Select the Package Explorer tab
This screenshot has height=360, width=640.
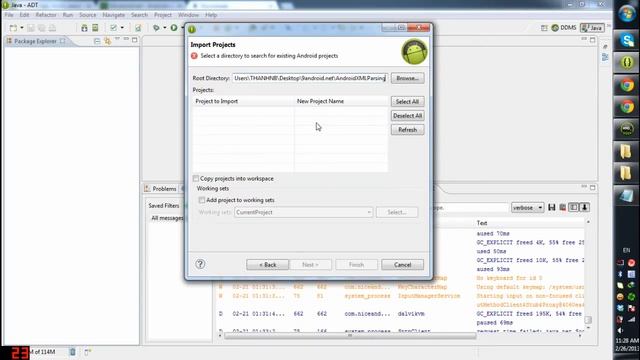[x=35, y=41]
